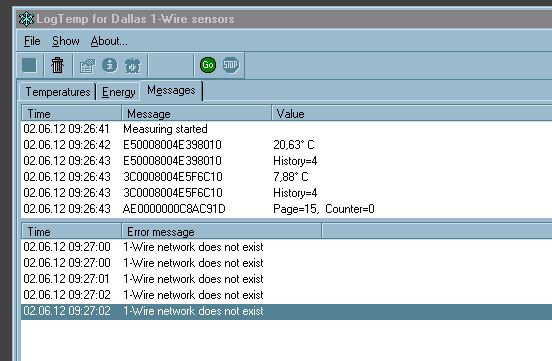Screen dimensions: 552x361
Task: Select E50008004E398010 row with History=4
Action: [287, 161]
